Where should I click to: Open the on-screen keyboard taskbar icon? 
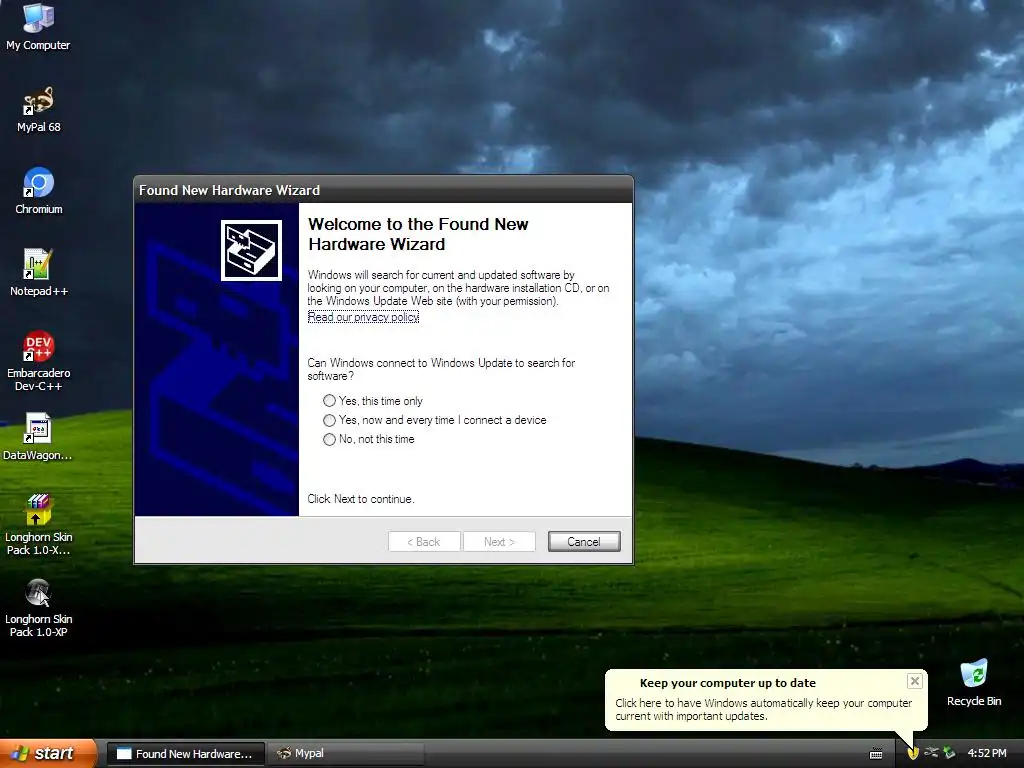pos(876,754)
